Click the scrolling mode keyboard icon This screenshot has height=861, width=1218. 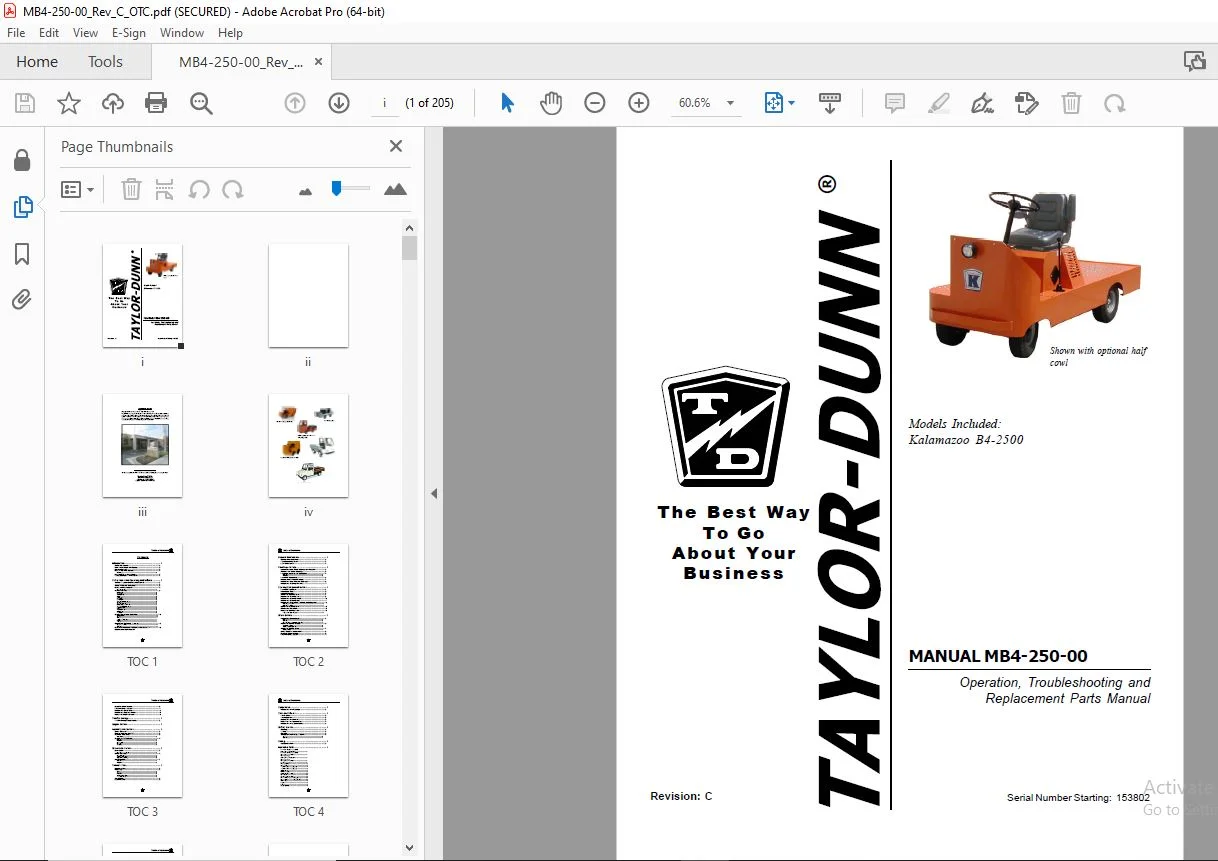click(x=830, y=103)
